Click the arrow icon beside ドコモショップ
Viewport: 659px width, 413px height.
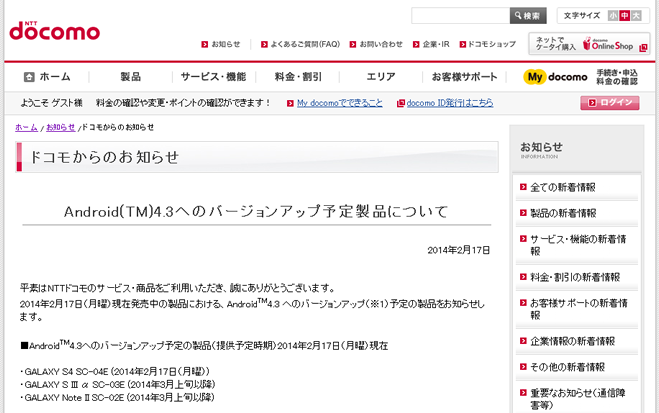(463, 44)
